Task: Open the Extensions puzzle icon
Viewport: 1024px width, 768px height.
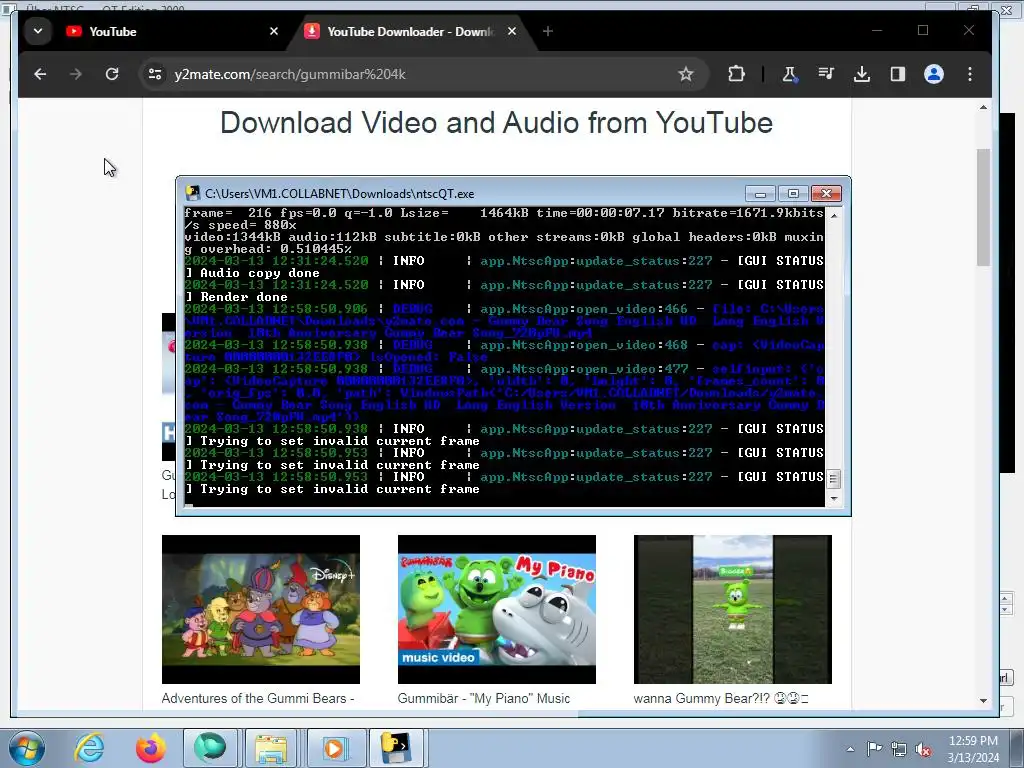Action: [737, 74]
